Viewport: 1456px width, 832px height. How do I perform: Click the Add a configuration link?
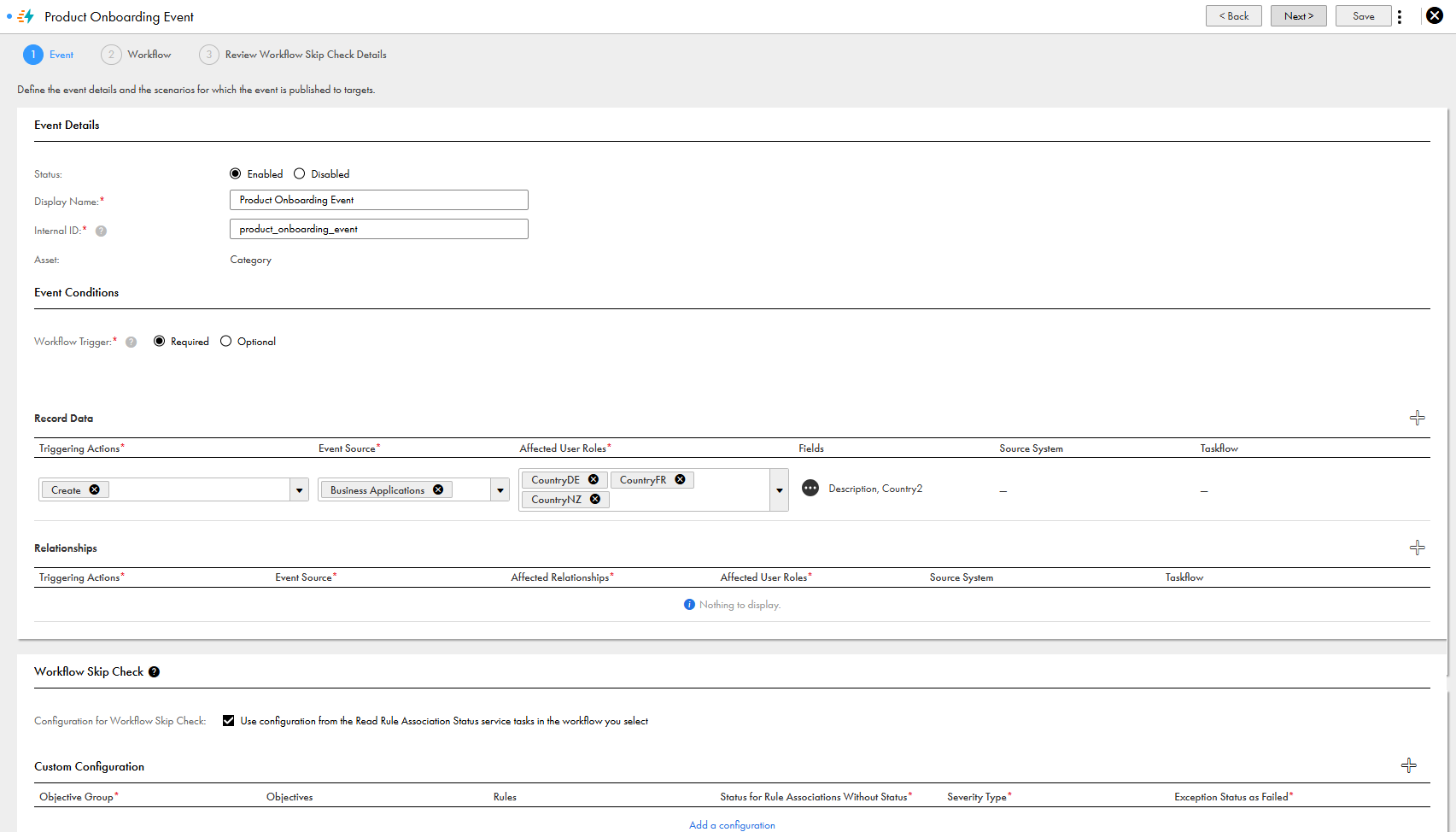click(732, 824)
